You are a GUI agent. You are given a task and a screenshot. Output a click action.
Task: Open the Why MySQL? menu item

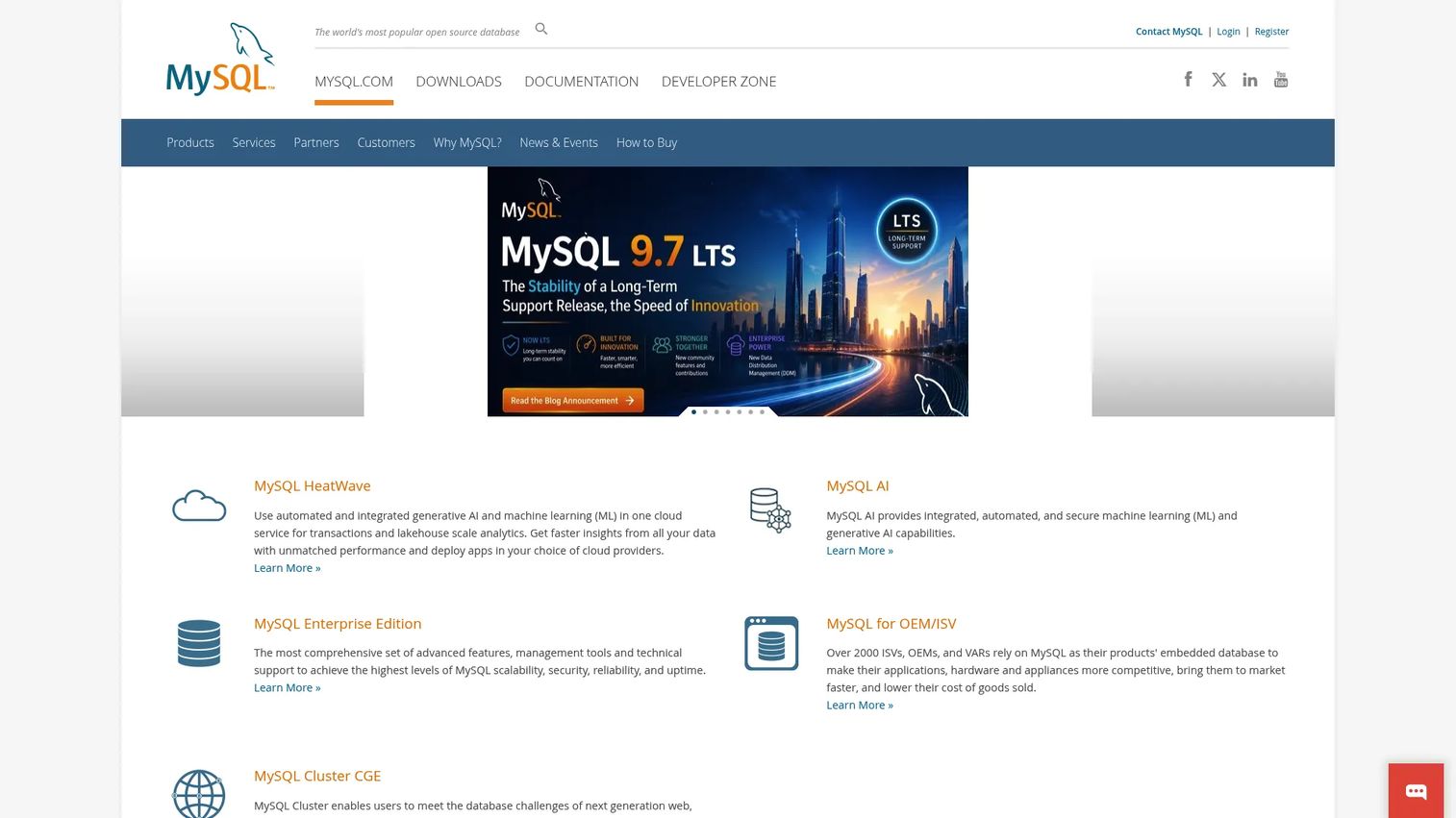[467, 142]
